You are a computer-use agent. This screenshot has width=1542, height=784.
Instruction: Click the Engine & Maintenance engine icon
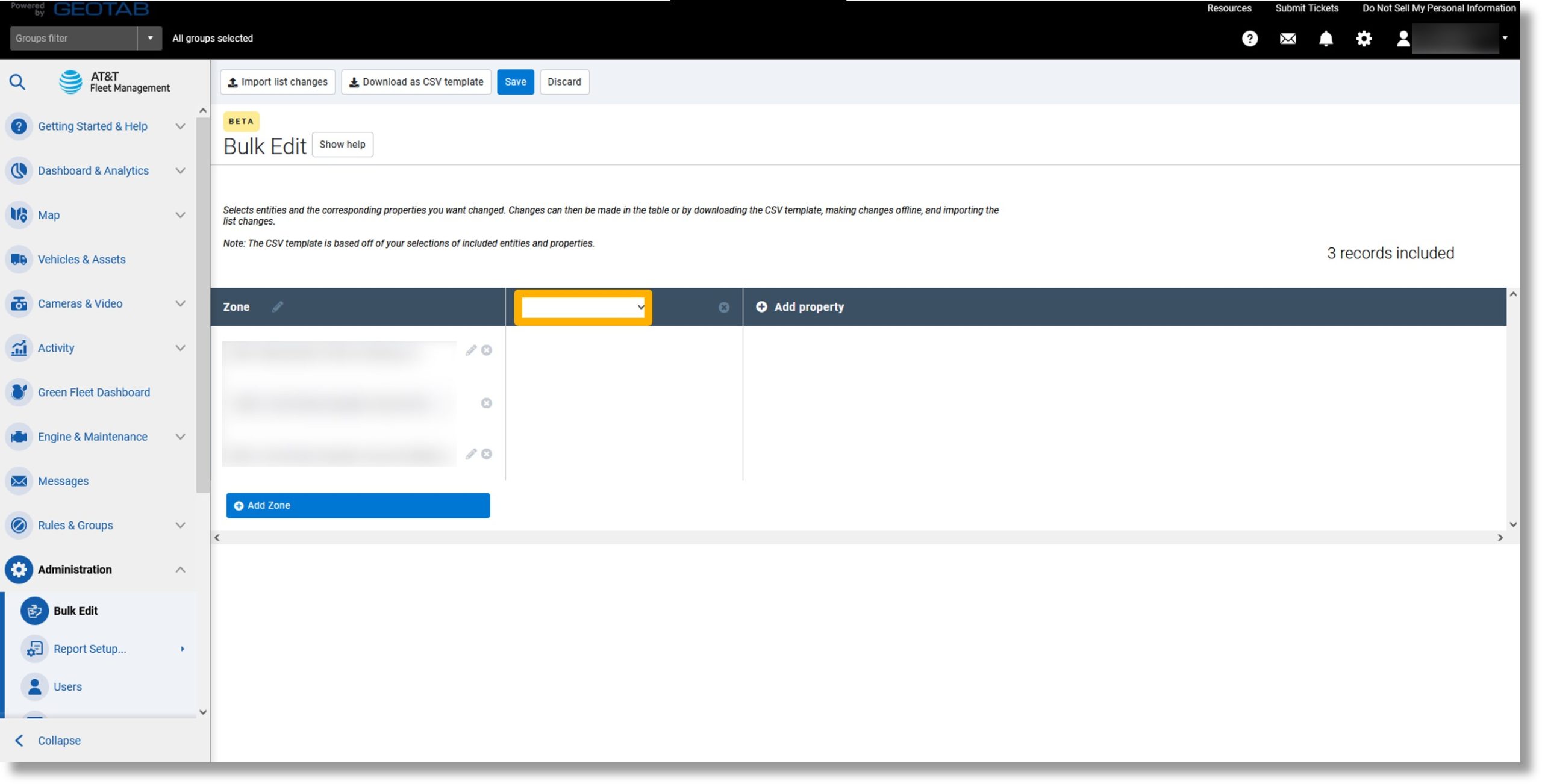coord(19,437)
